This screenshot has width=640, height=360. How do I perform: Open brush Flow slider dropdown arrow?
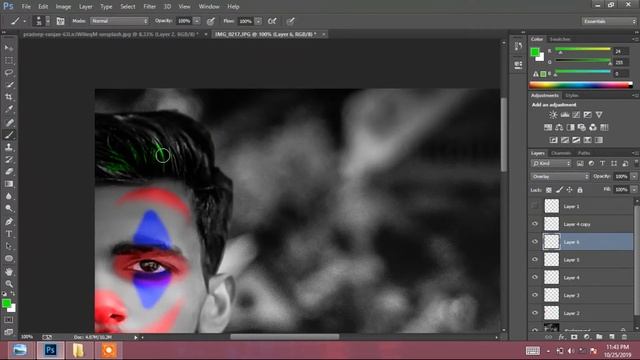258,21
